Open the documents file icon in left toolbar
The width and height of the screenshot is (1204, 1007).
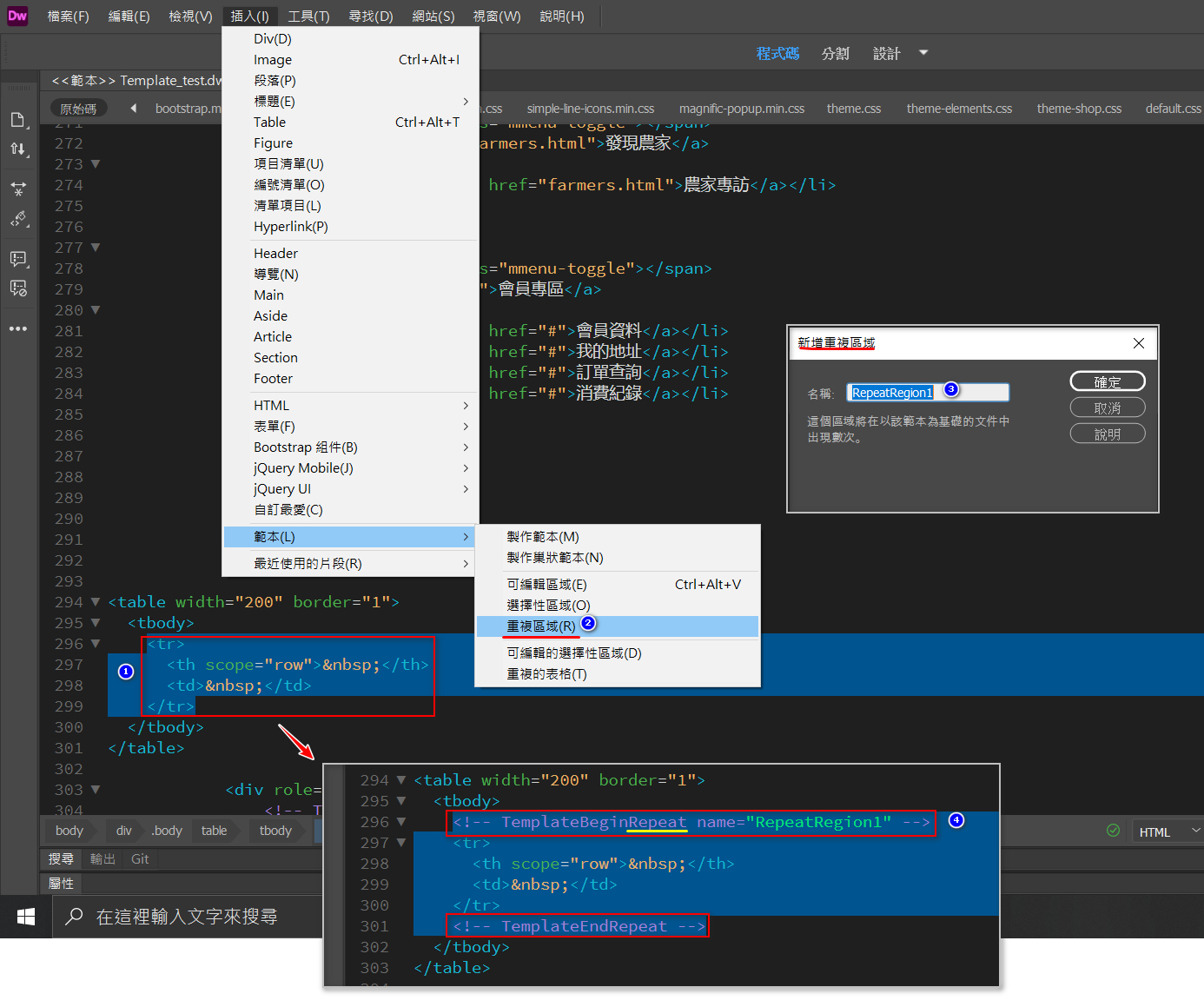[19, 120]
